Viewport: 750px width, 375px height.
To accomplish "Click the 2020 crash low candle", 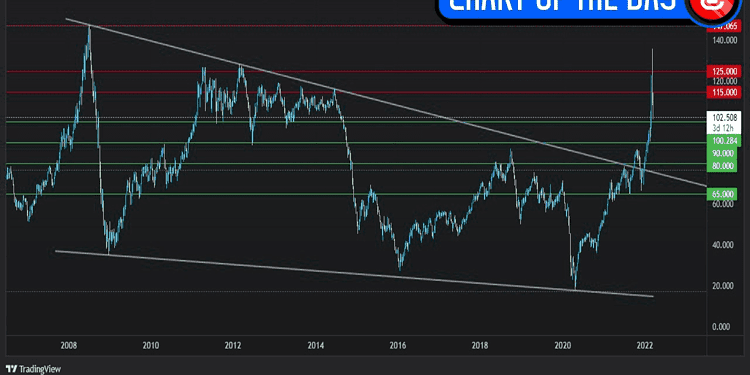I will pos(575,282).
